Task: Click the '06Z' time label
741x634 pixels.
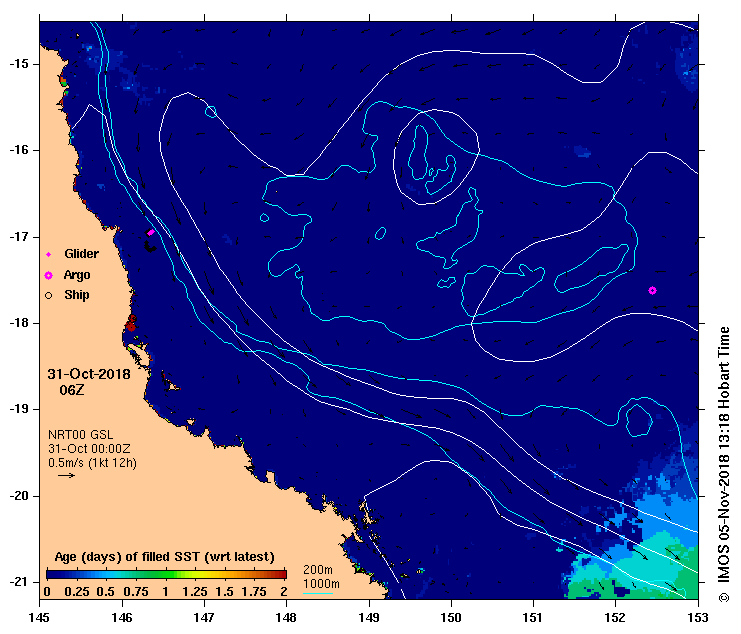Action: 72,390
